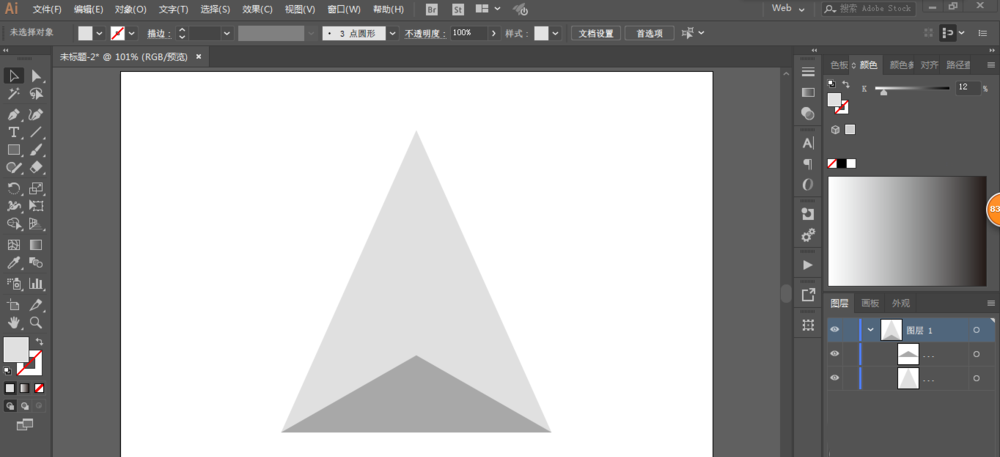Activate the Zoom tool
Image resolution: width=1000 pixels, height=457 pixels.
[37, 323]
